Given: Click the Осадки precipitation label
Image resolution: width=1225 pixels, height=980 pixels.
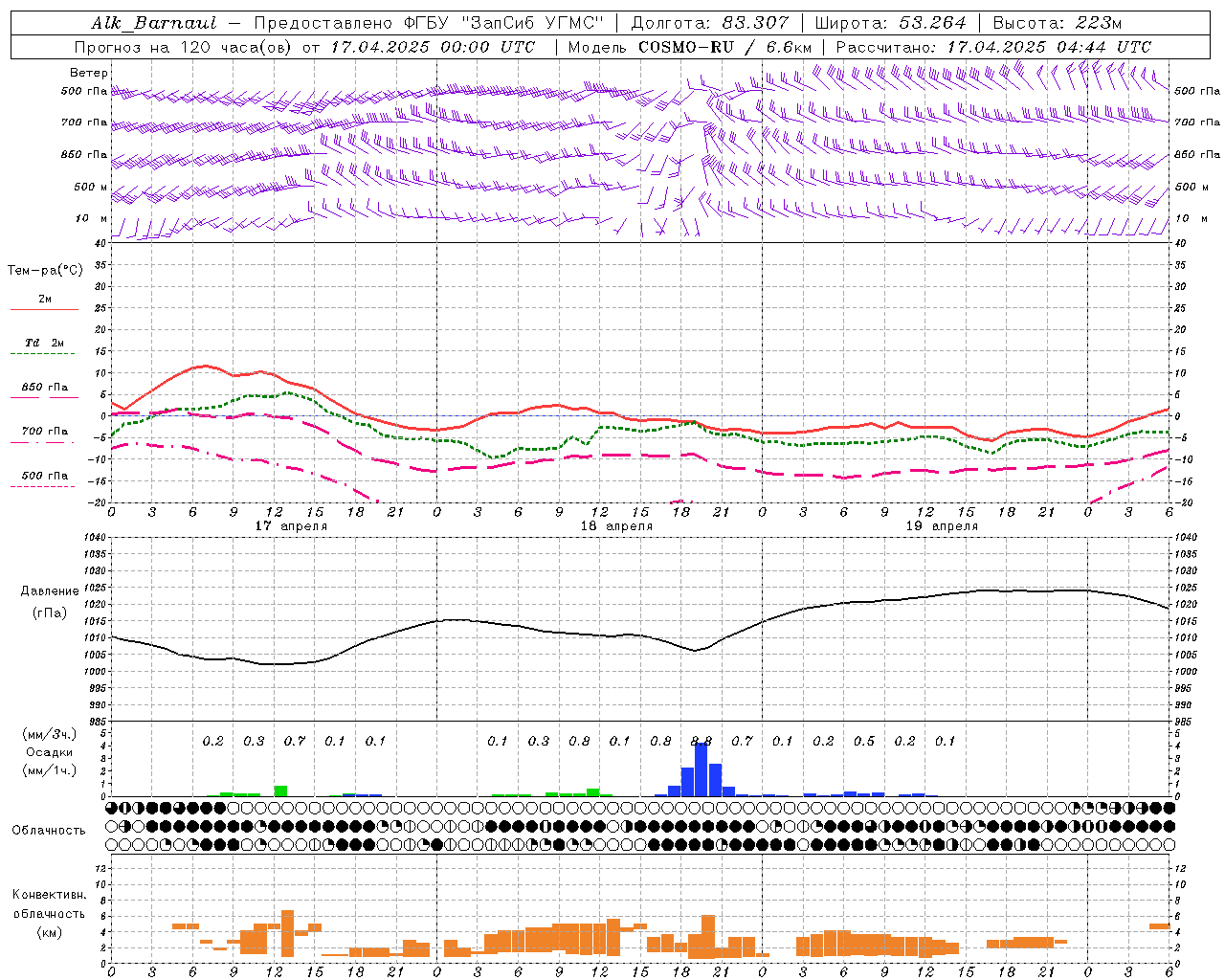Looking at the screenshot, I should (x=50, y=752).
